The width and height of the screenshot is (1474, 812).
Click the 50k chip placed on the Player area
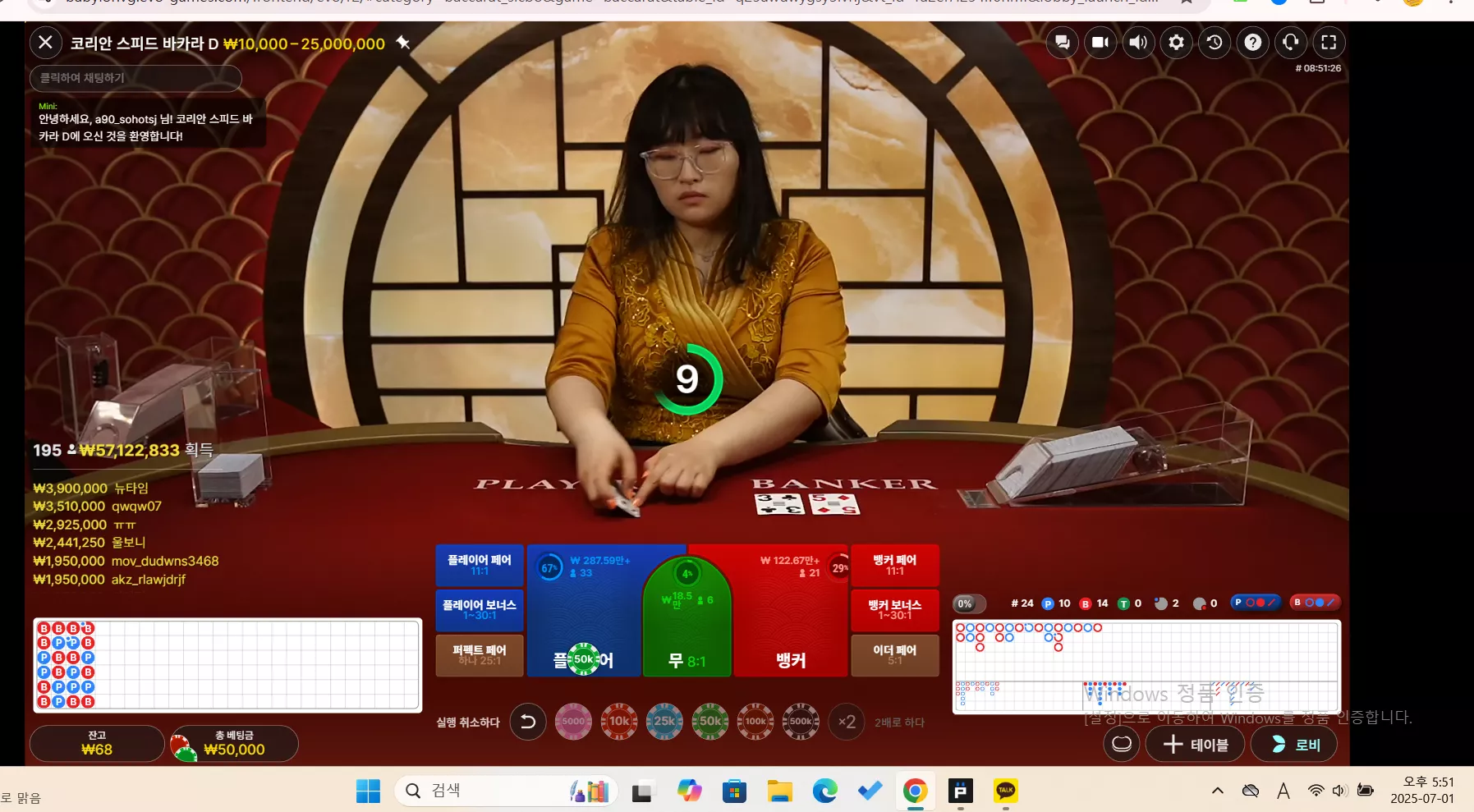[584, 658]
